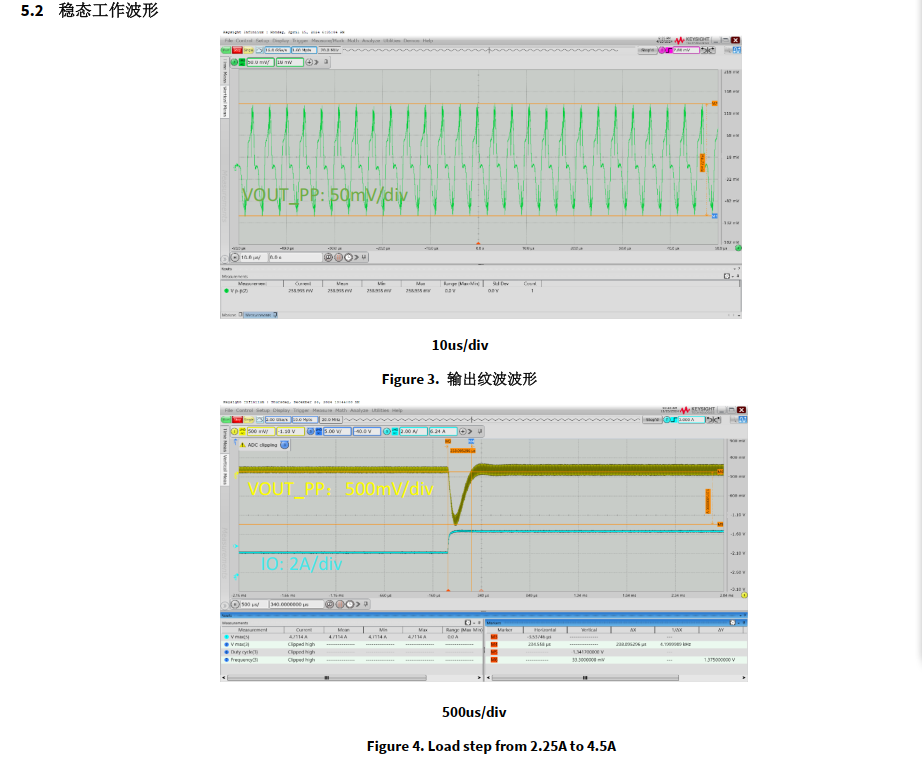922x761 pixels.
Task: Click the green Run button in Figure 4 scope
Action: click(x=226, y=420)
